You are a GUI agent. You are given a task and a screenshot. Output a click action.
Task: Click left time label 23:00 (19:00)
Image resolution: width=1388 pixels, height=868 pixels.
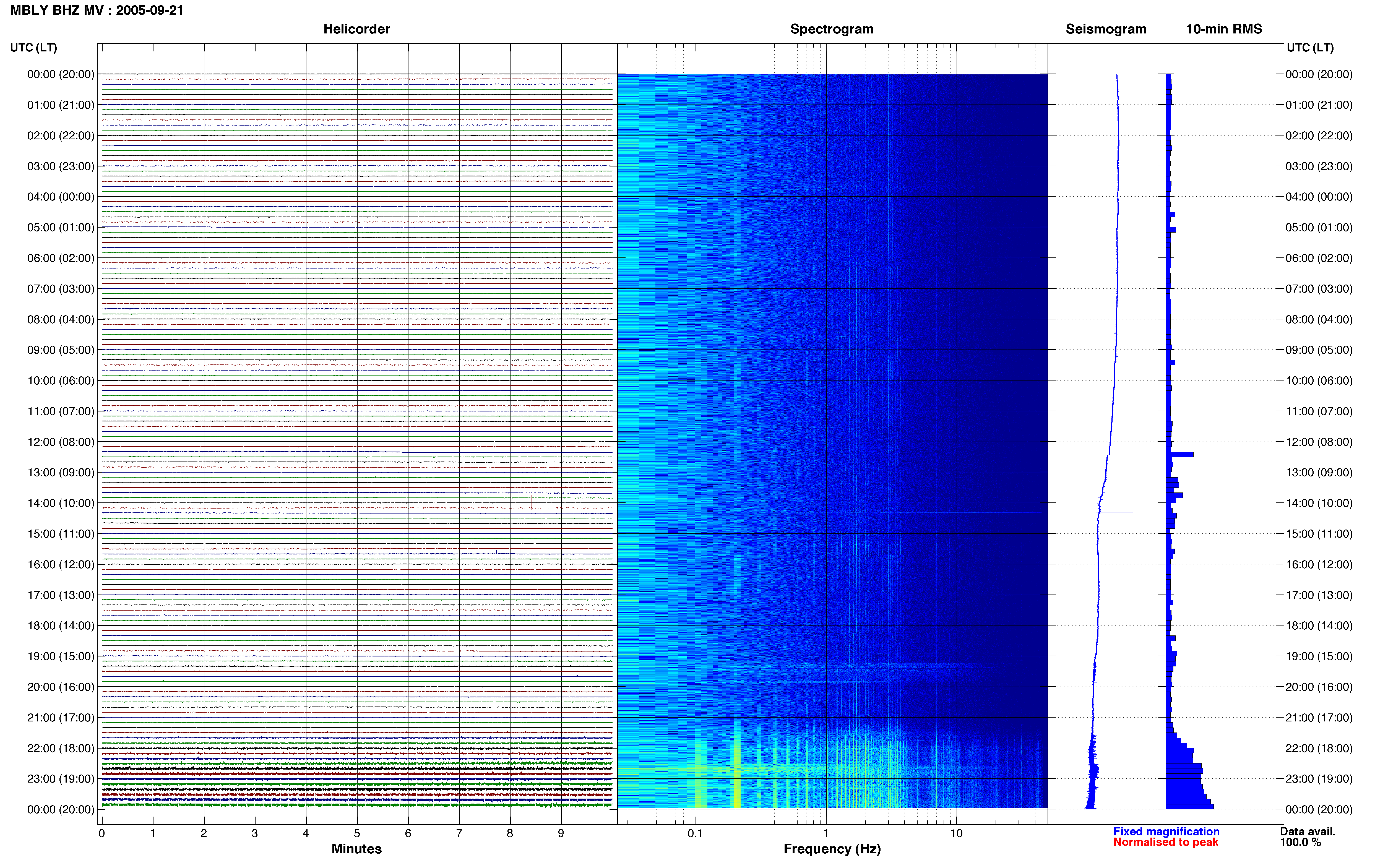(61, 779)
